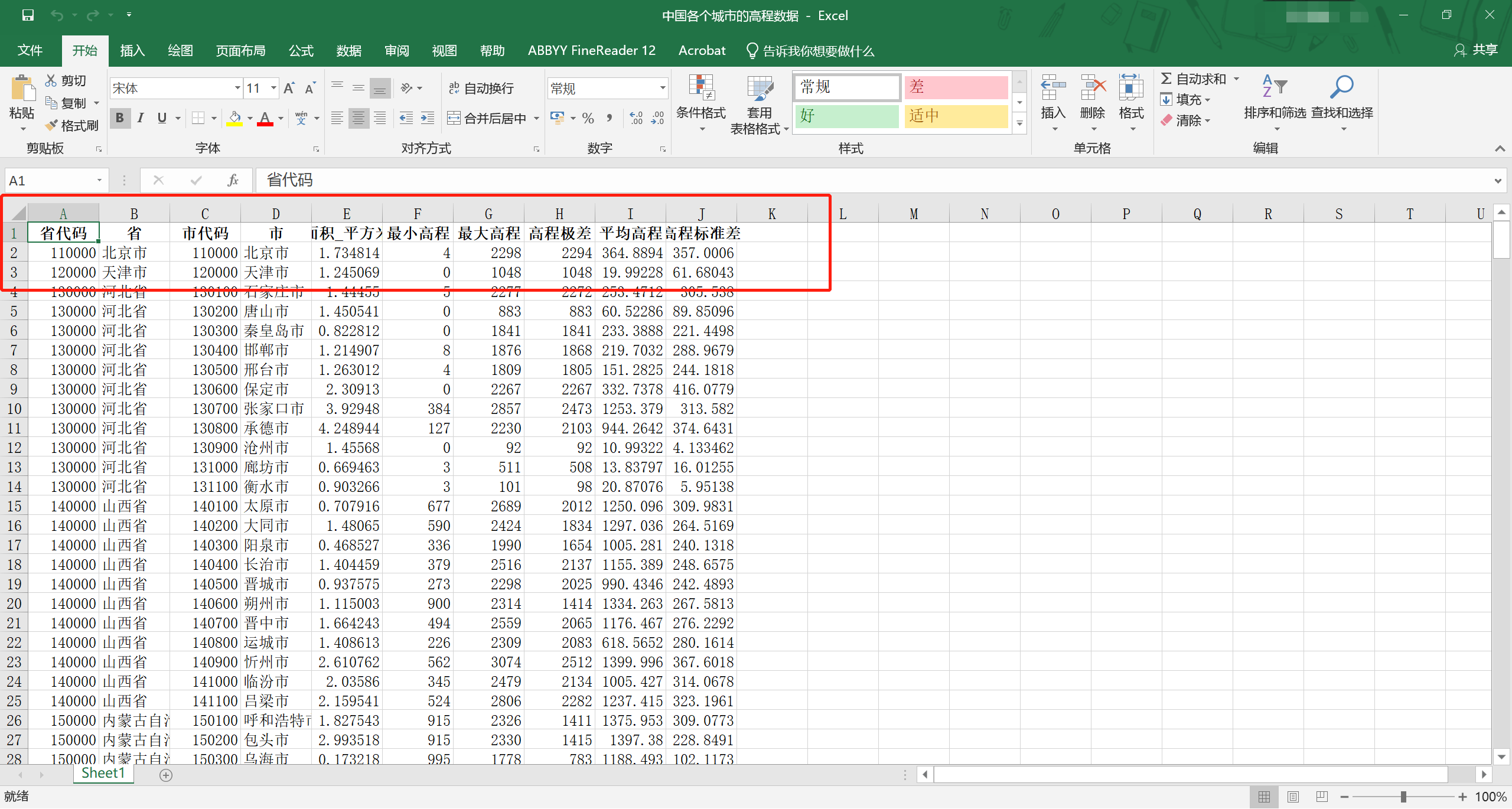1512x809 pixels.
Task: Toggle Italic formatting
Action: click(x=141, y=118)
